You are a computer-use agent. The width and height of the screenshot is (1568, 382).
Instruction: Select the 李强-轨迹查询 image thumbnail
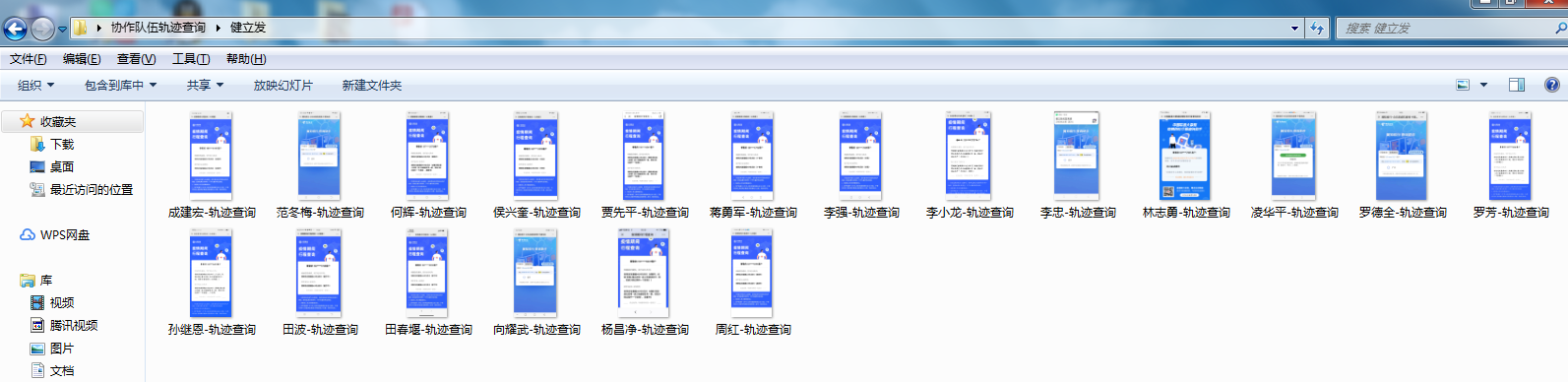point(861,156)
